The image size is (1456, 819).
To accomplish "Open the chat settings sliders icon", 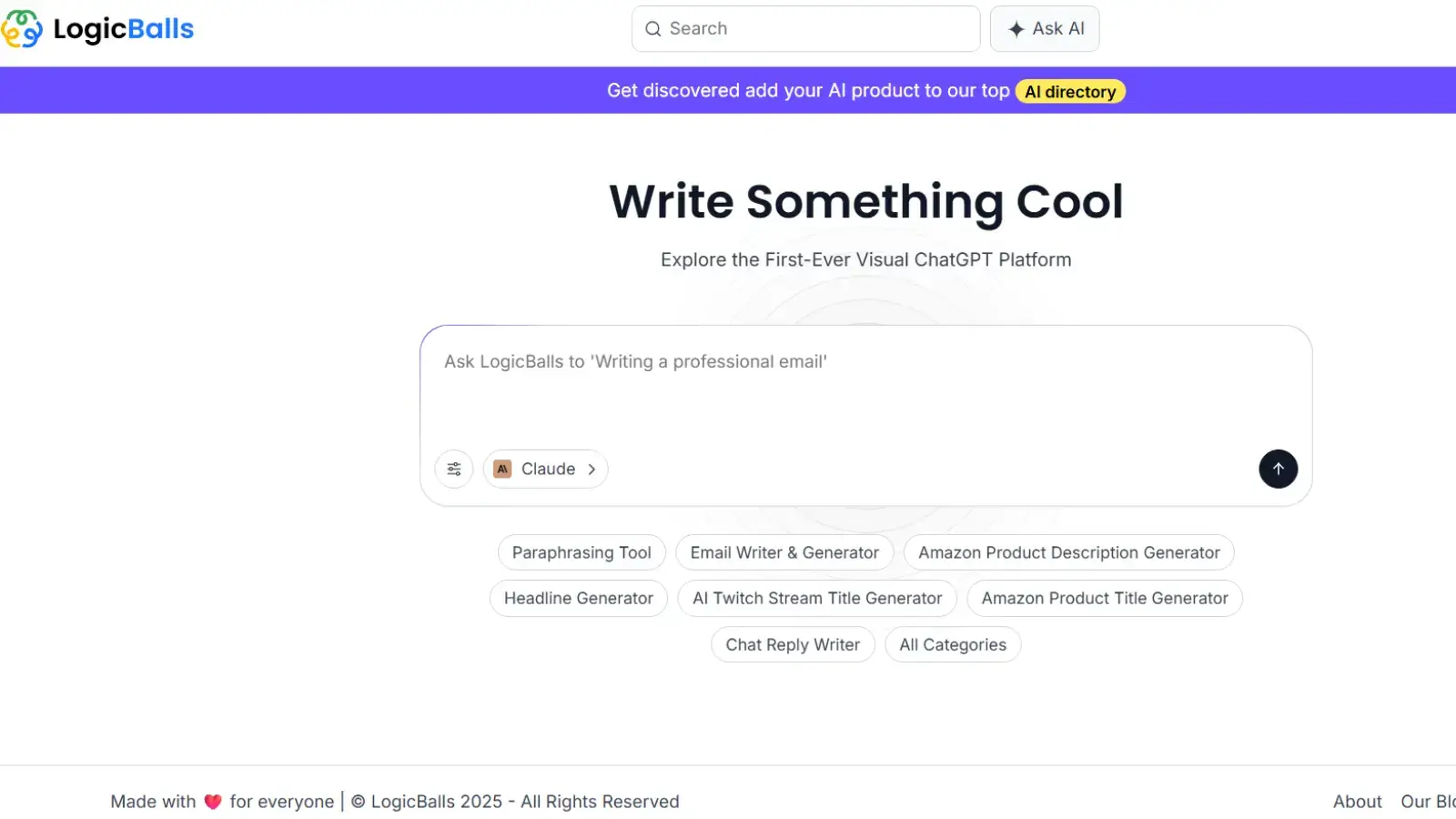I will tap(454, 469).
